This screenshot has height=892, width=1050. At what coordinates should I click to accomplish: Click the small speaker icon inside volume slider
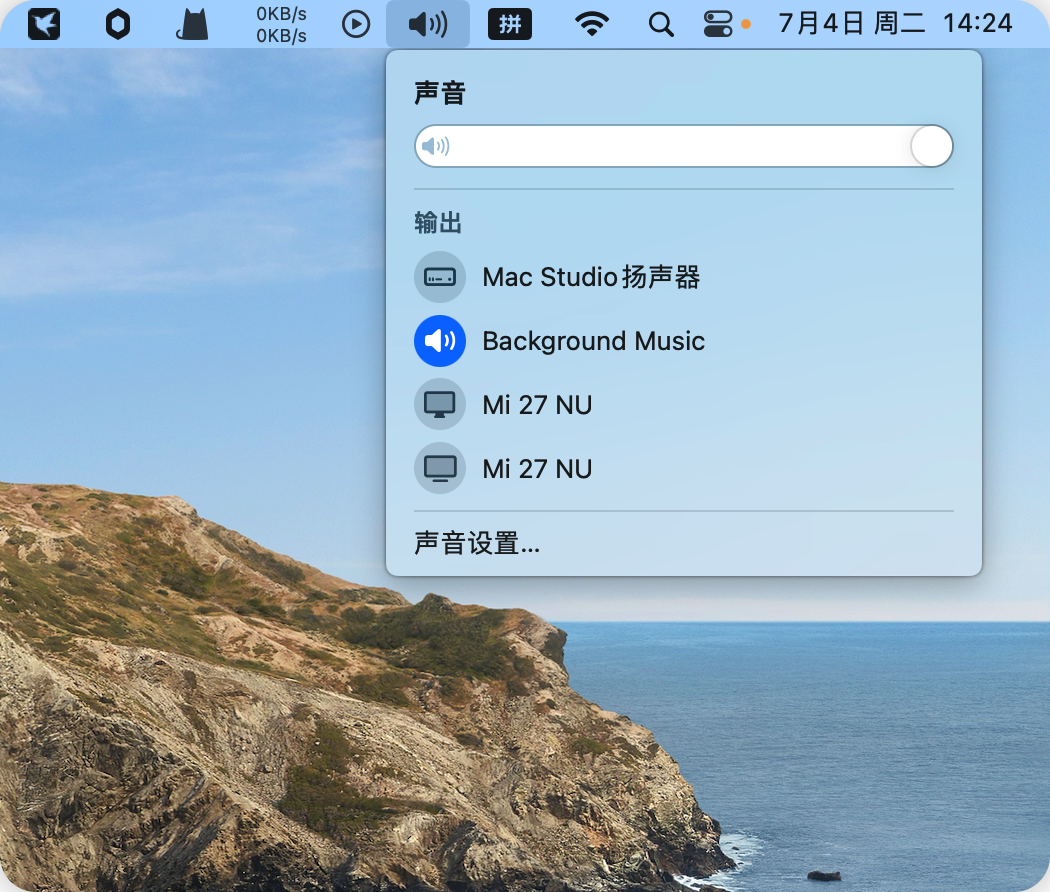pos(435,147)
